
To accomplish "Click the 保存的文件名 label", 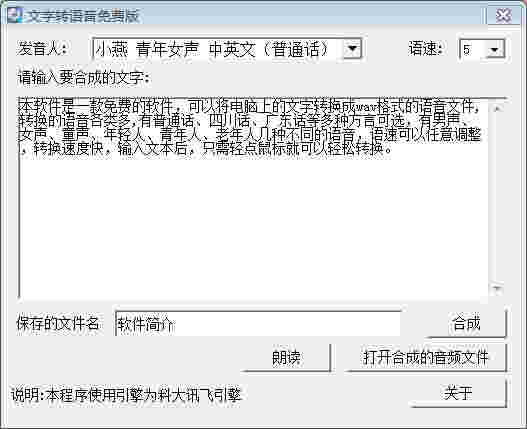I will (x=58, y=323).
